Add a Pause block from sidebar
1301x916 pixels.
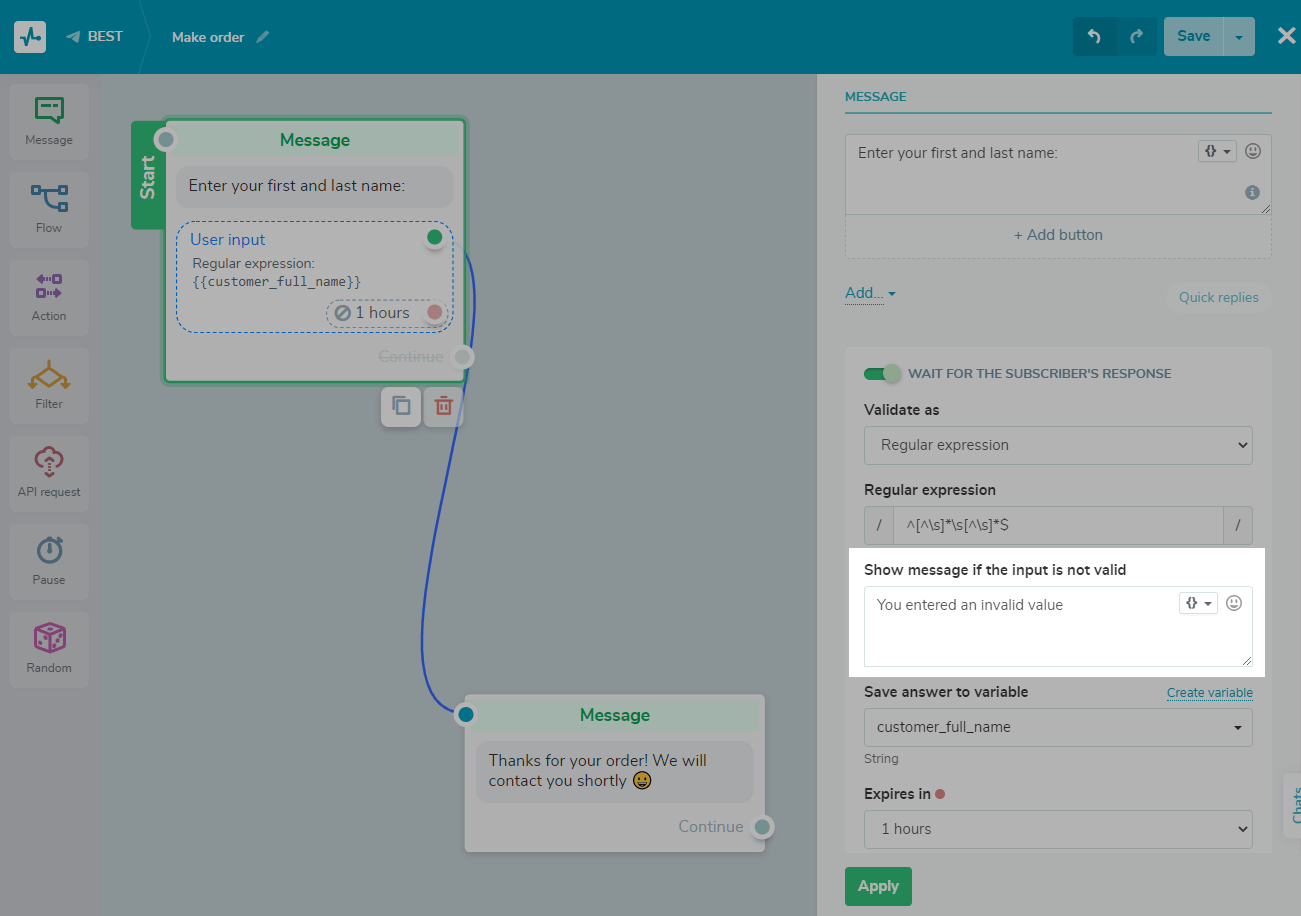[49, 562]
